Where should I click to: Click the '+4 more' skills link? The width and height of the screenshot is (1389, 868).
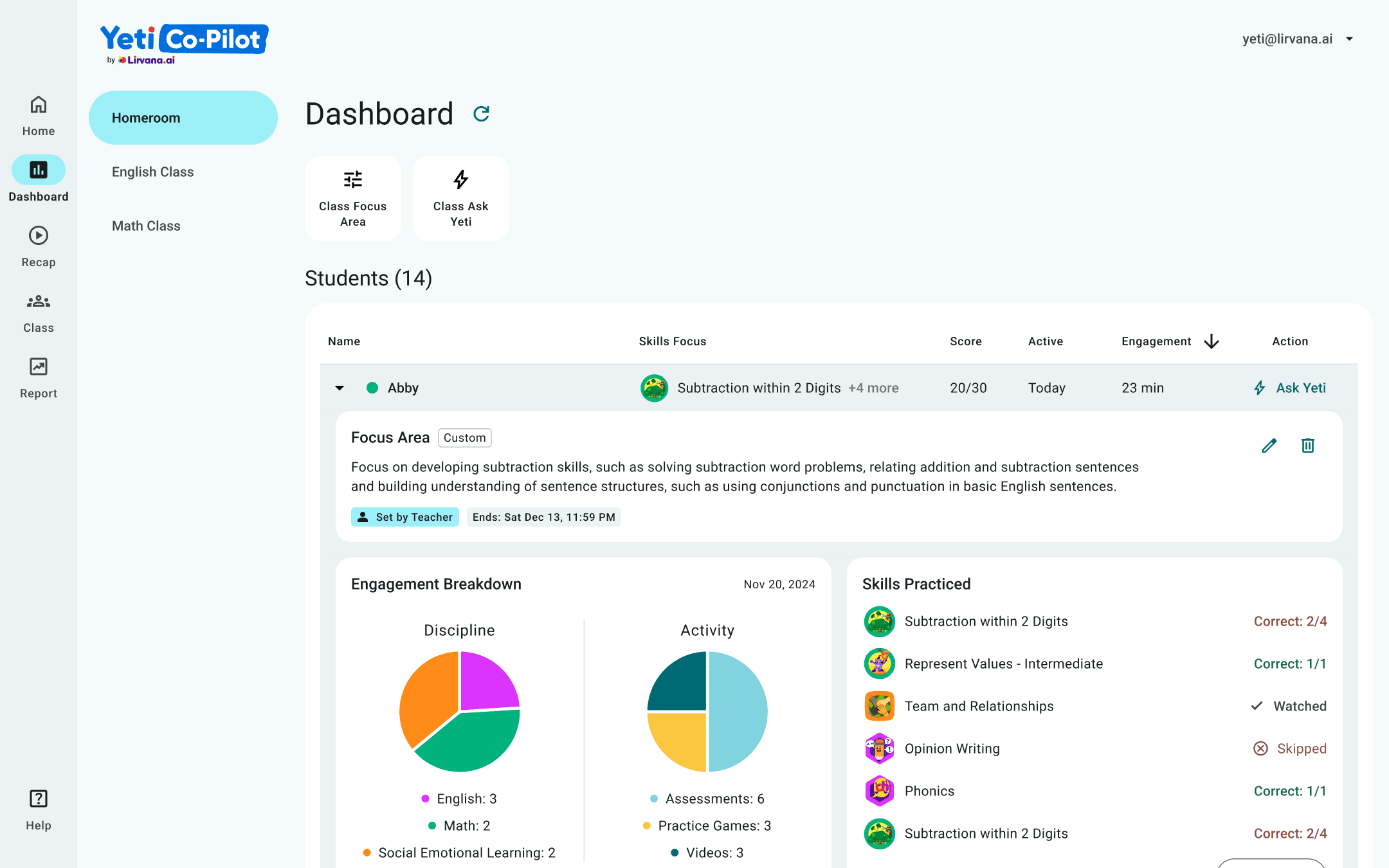[x=873, y=388]
